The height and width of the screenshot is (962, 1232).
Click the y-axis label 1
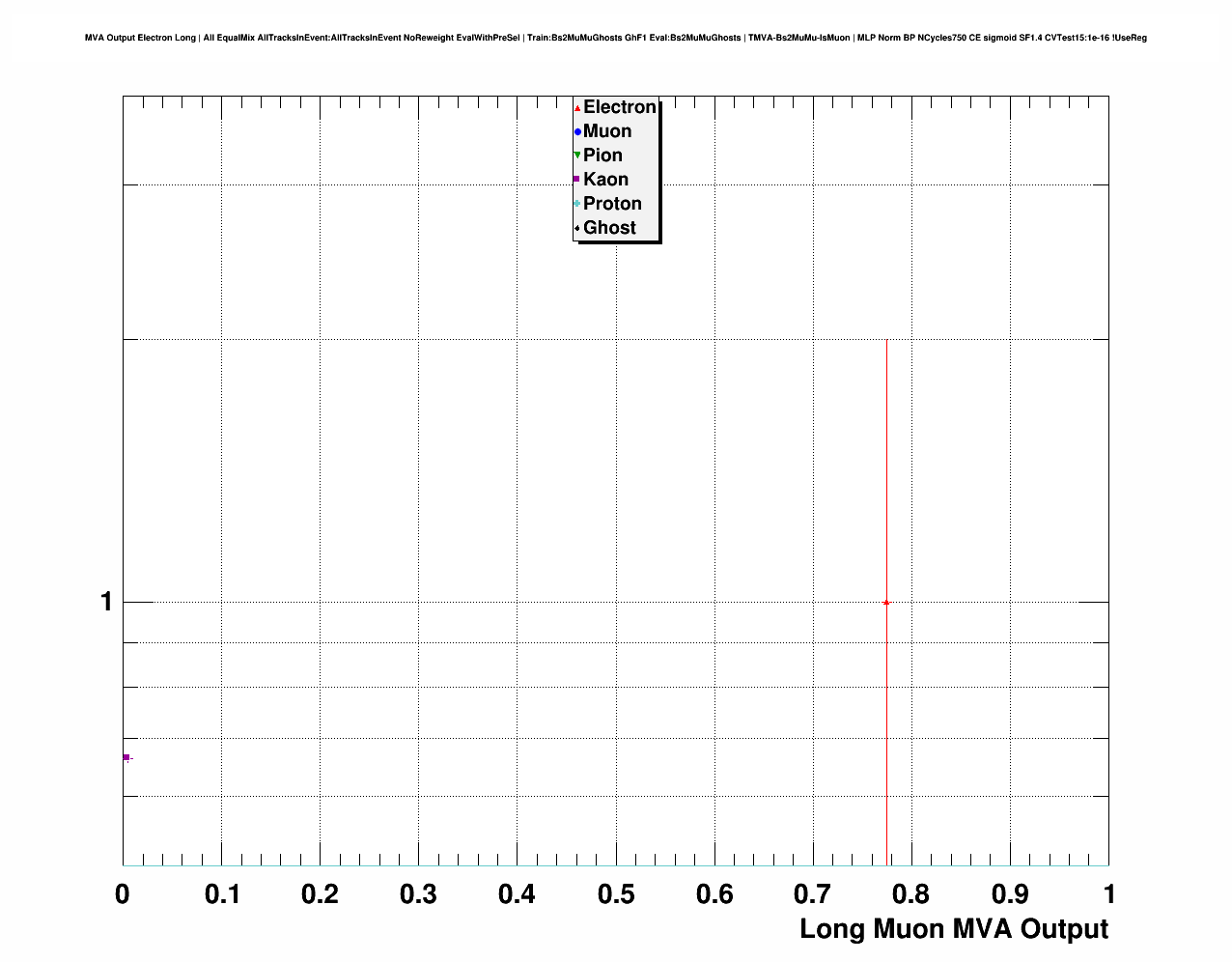(106, 602)
